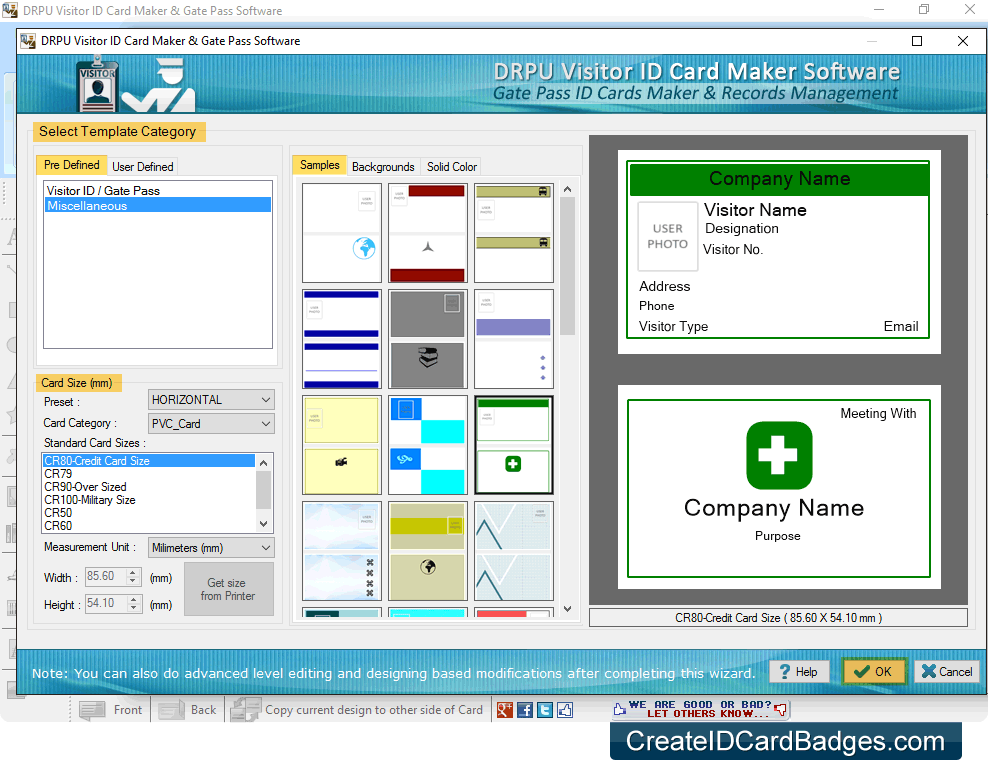
Task: Select the teal zigzag sample template
Action: click(x=514, y=551)
